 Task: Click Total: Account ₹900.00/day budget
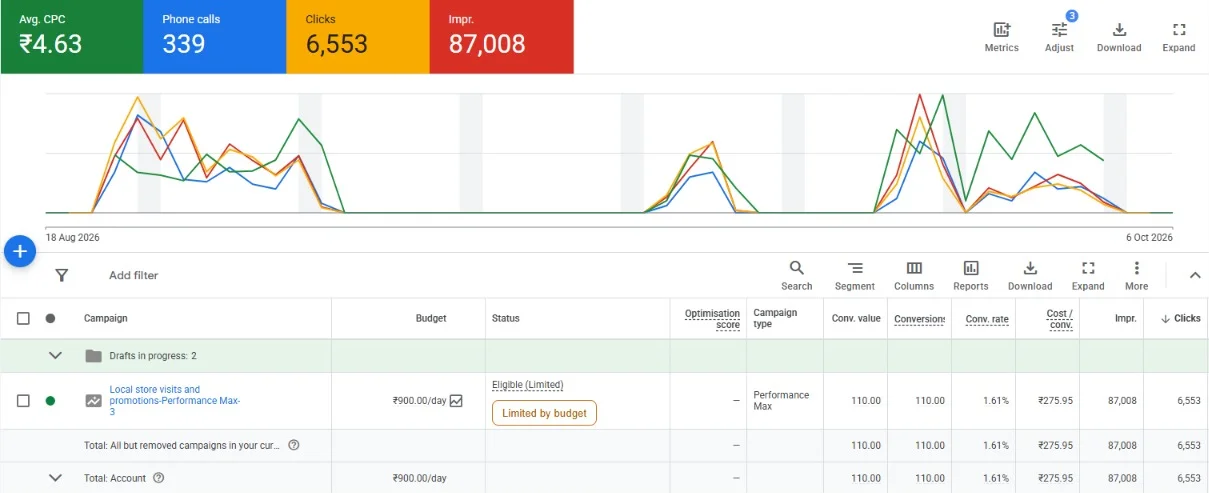click(419, 478)
